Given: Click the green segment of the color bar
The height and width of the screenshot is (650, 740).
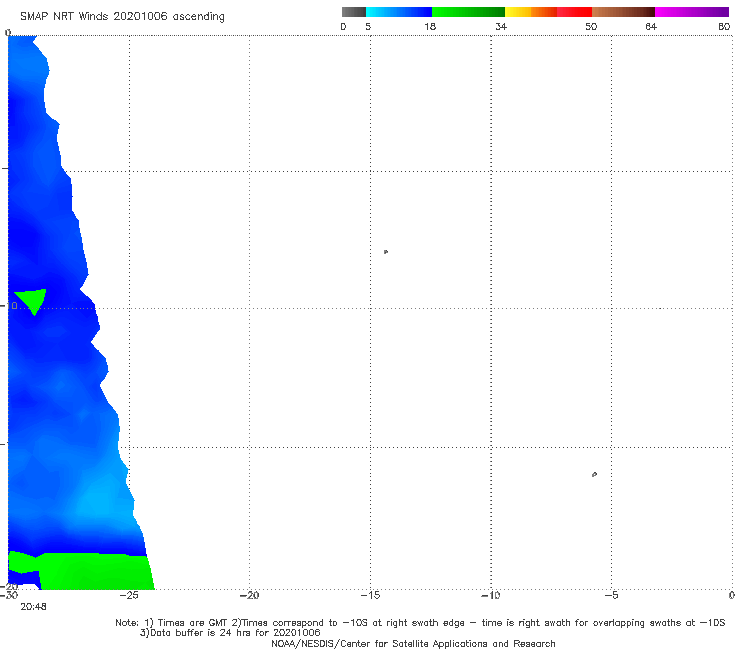Looking at the screenshot, I should (x=468, y=12).
